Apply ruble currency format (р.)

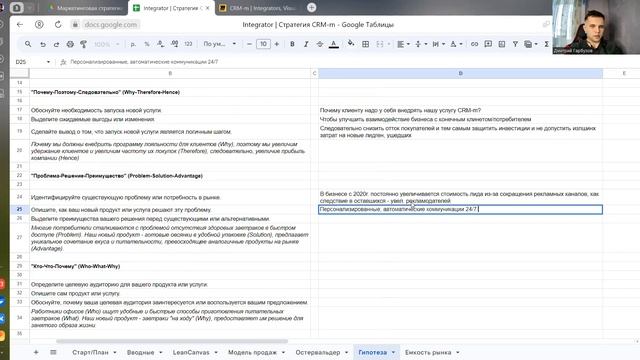[x=133, y=44]
